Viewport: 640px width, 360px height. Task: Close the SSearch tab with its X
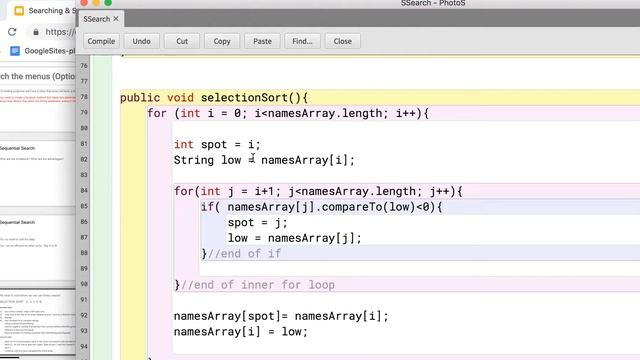(x=116, y=19)
